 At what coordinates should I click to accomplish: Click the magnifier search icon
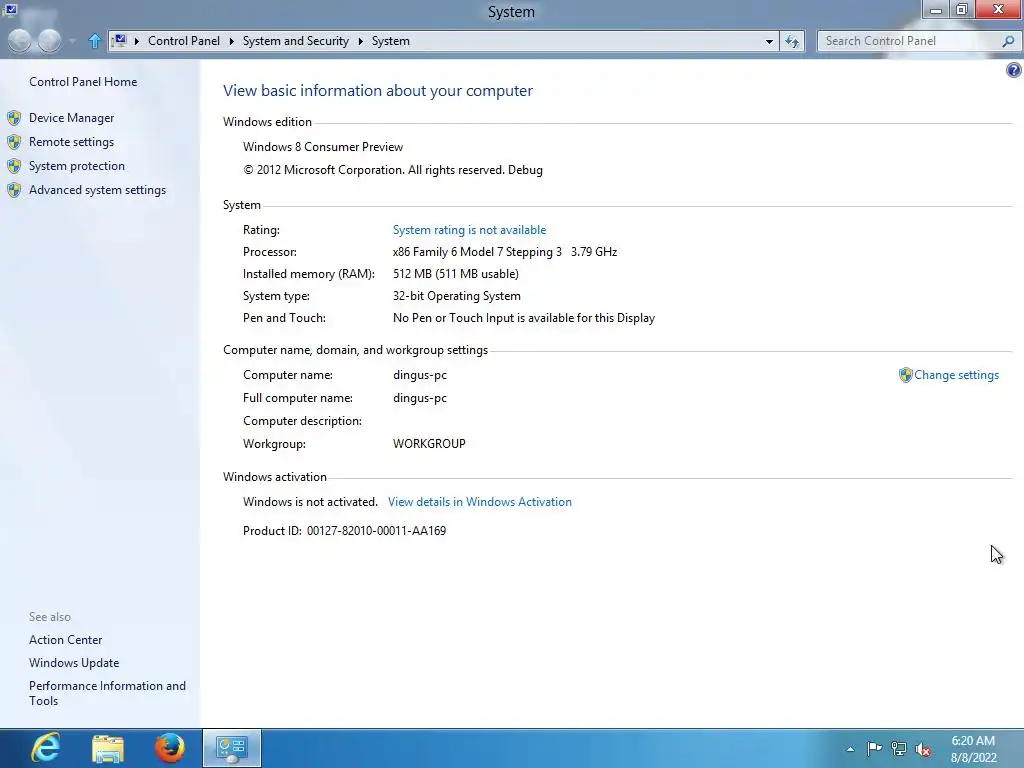1008,41
